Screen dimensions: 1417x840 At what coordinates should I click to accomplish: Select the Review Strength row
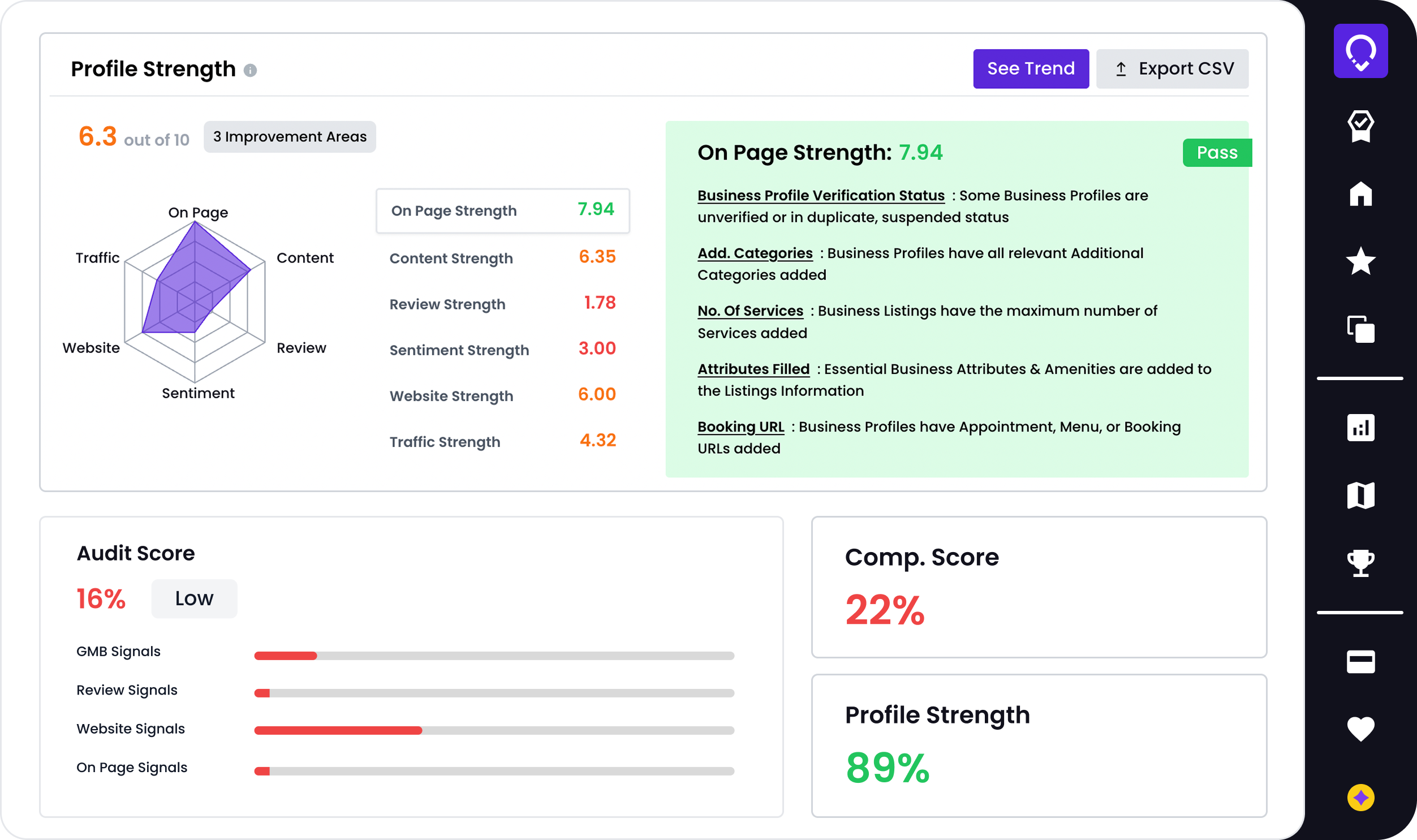coord(502,304)
